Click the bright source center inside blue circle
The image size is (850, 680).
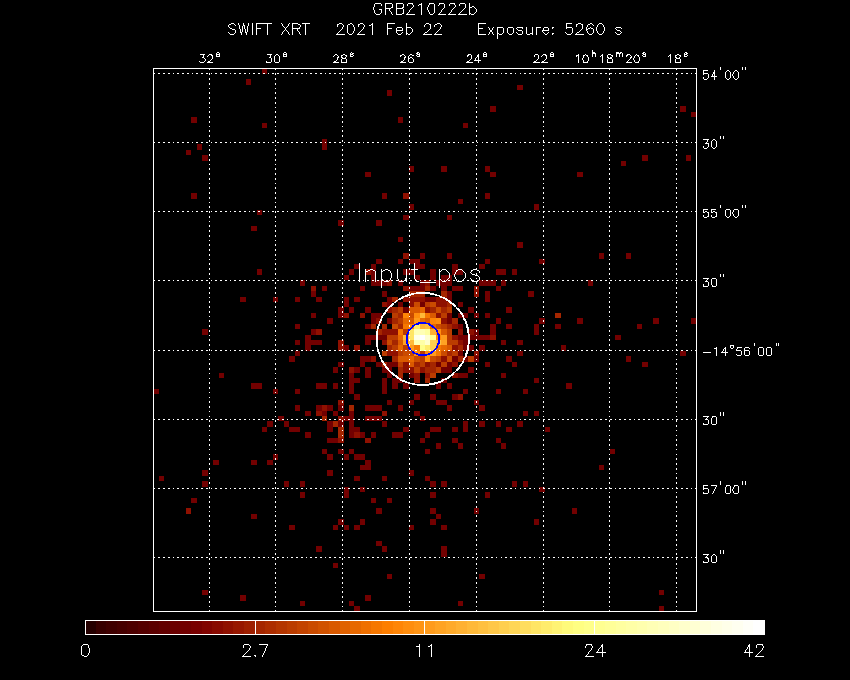point(423,338)
